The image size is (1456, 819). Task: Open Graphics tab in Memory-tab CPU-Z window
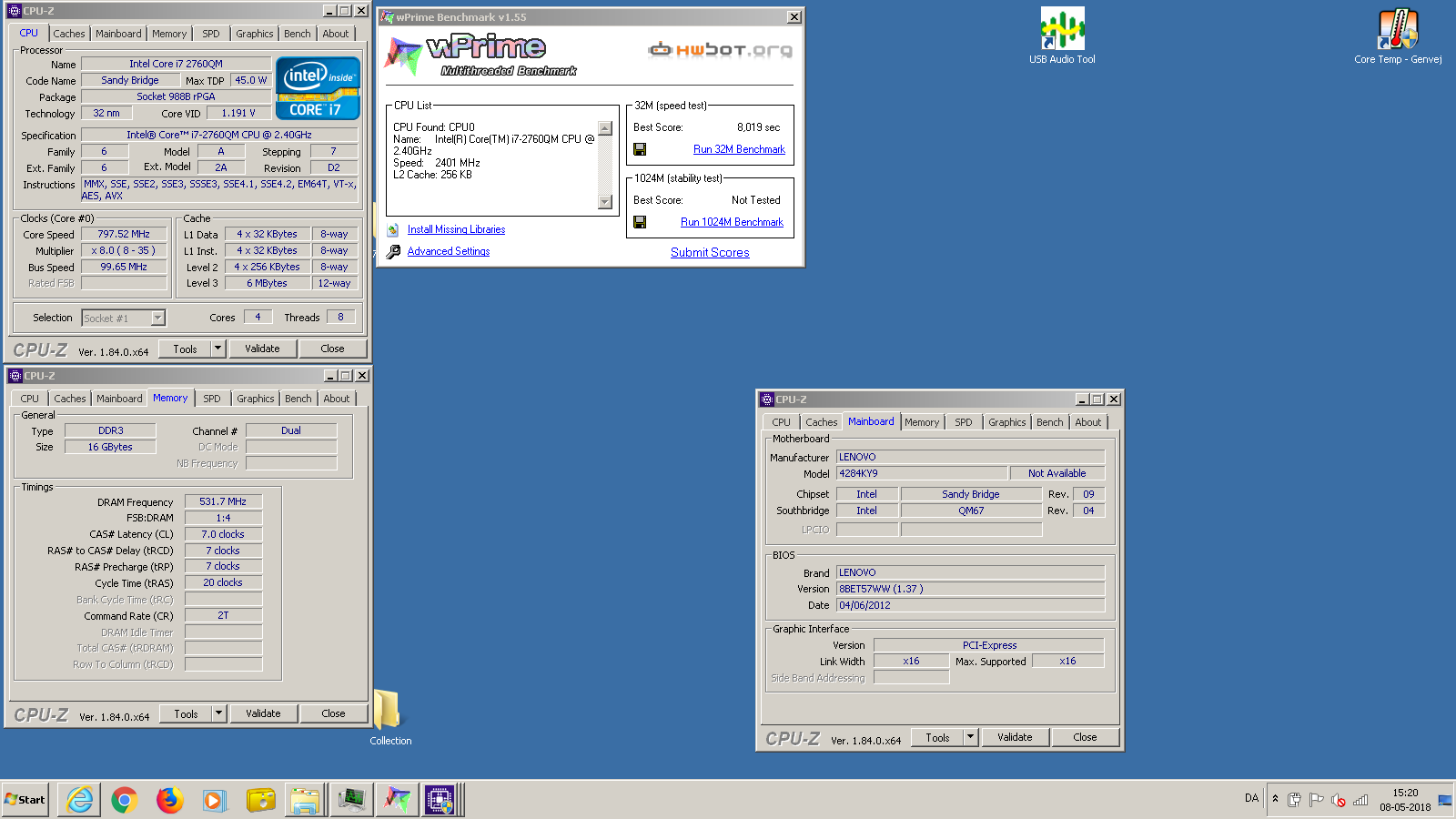(x=256, y=399)
